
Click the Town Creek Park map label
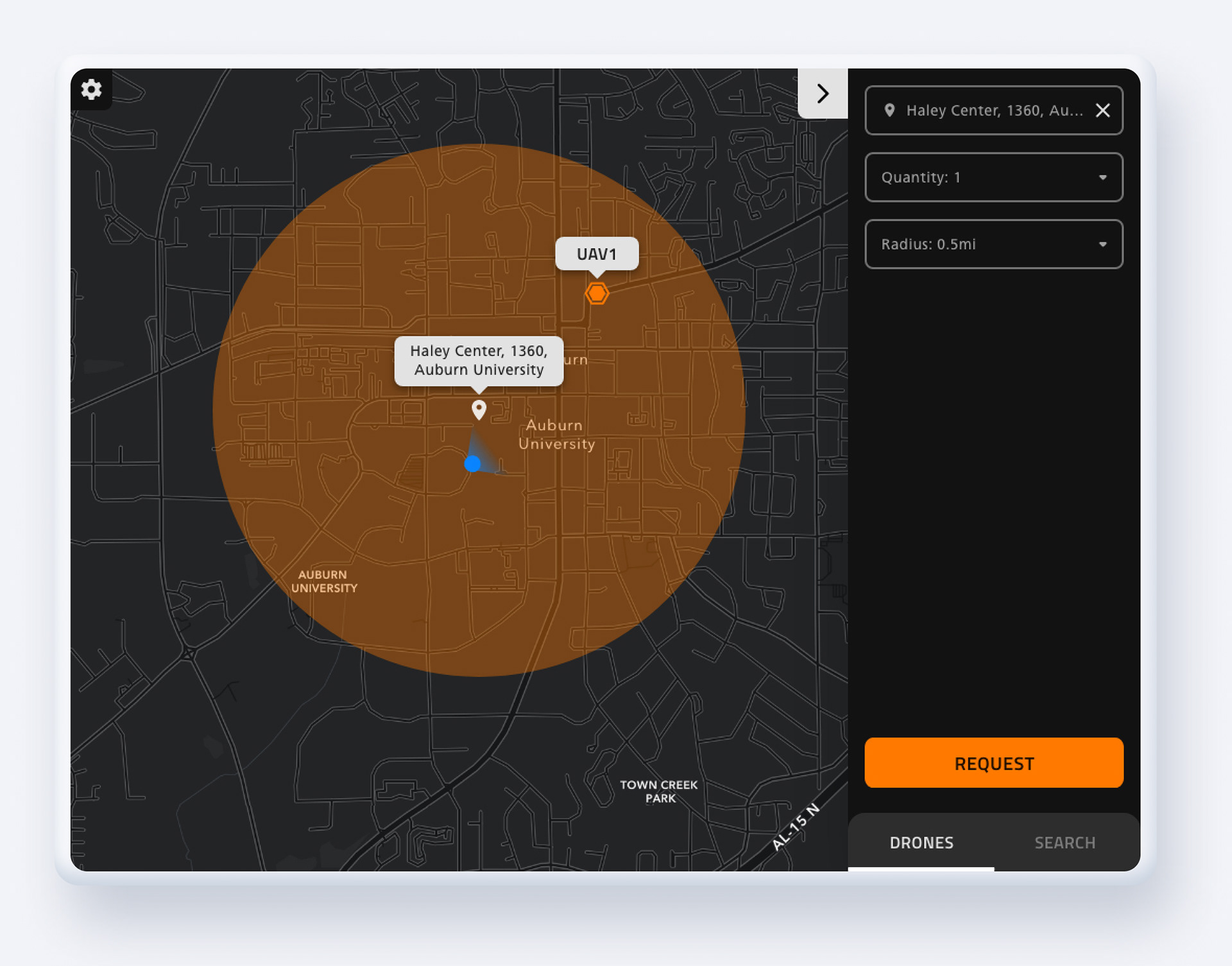click(x=659, y=791)
